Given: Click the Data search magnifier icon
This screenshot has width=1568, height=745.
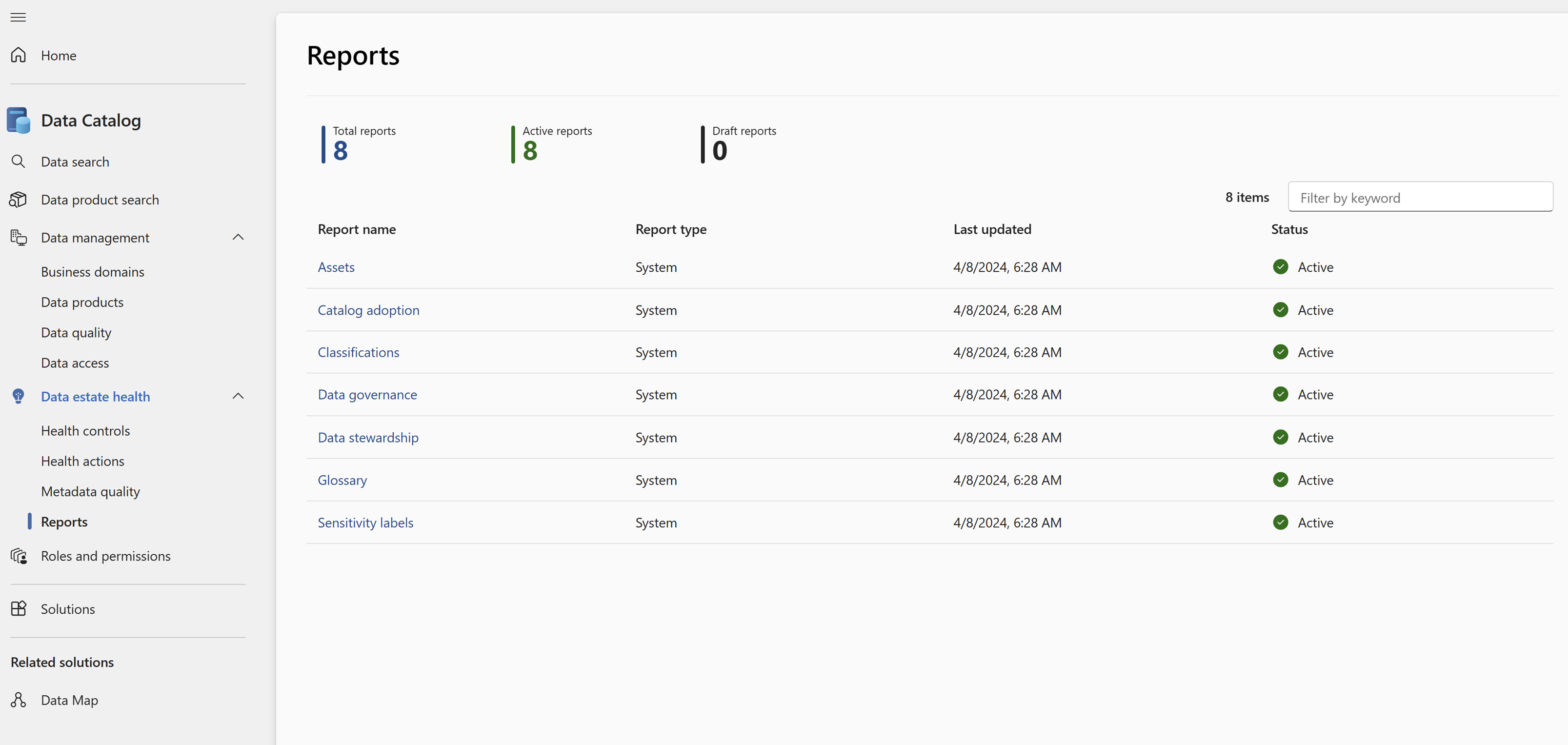Looking at the screenshot, I should [x=18, y=162].
